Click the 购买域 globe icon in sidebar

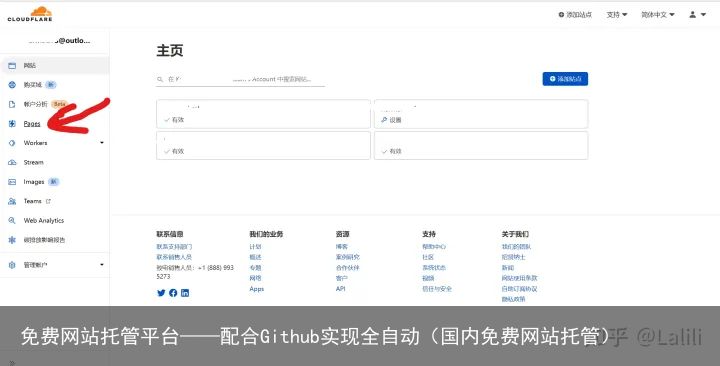coord(12,85)
